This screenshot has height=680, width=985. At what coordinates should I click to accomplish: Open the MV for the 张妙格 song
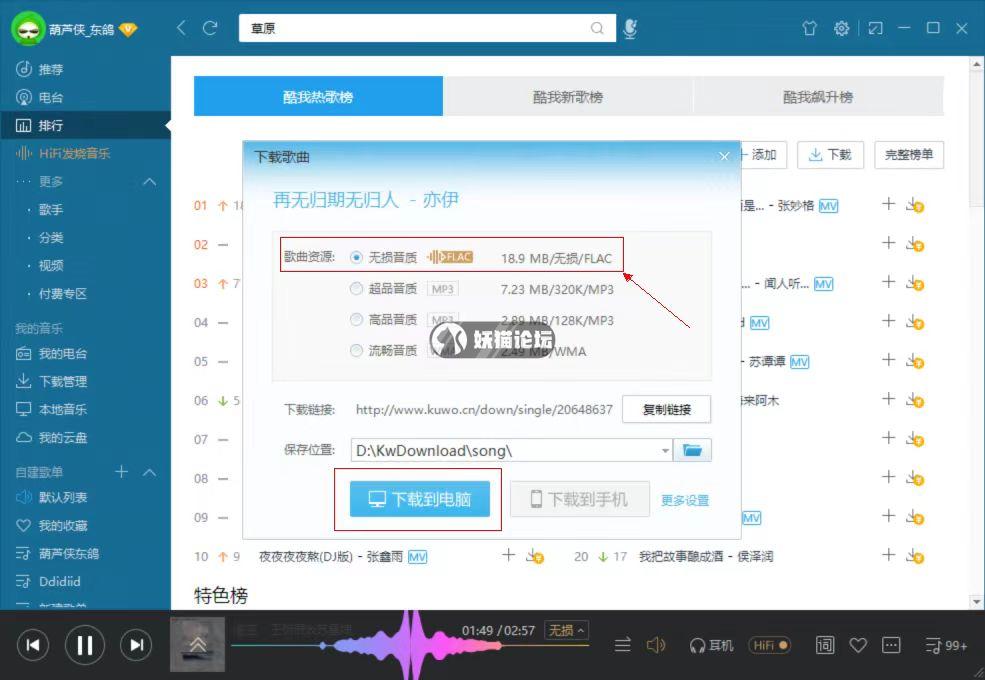click(828, 206)
